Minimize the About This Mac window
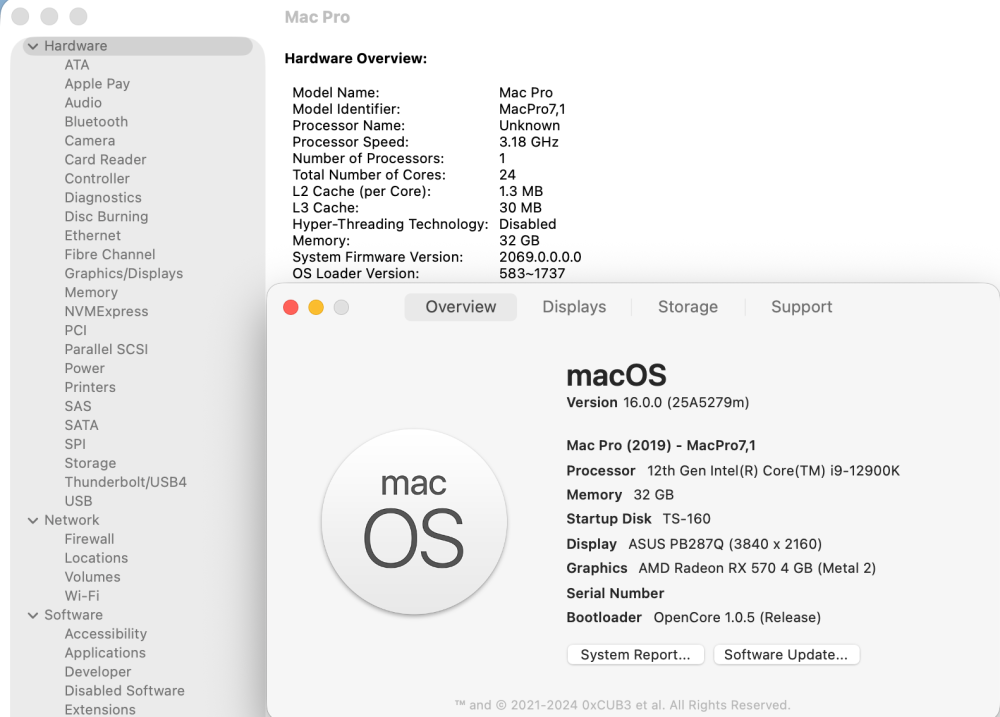 (316, 307)
